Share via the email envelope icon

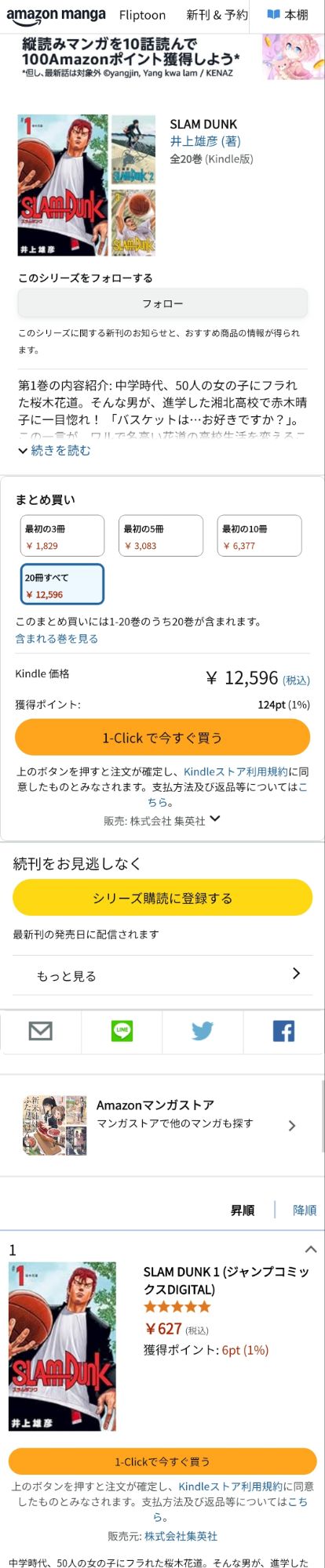pyautogui.click(x=40, y=1031)
